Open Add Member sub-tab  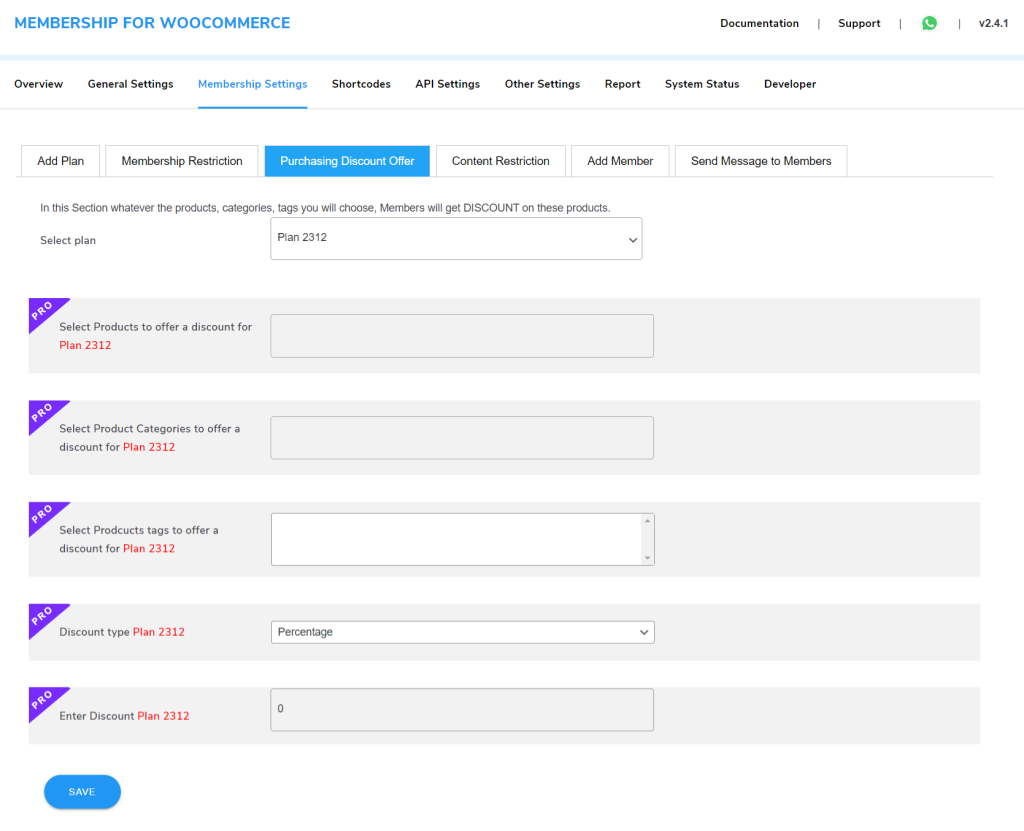620,161
